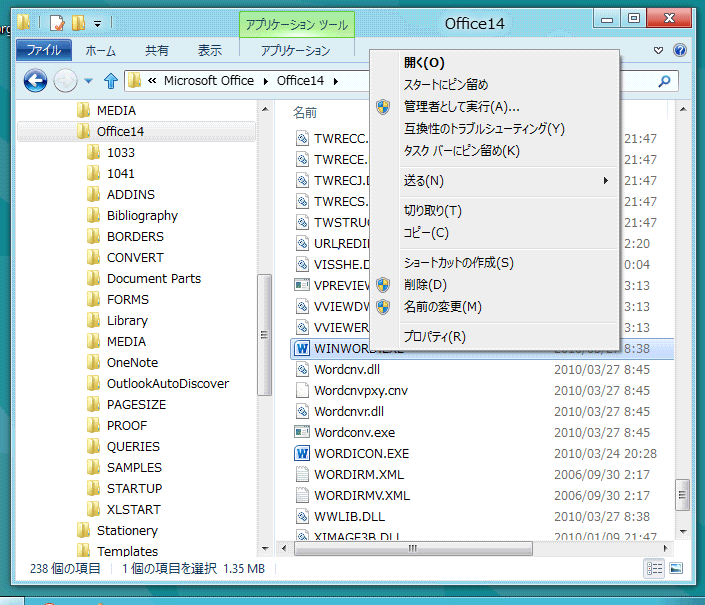Open the アプリケーション ribbon tab

point(296,50)
